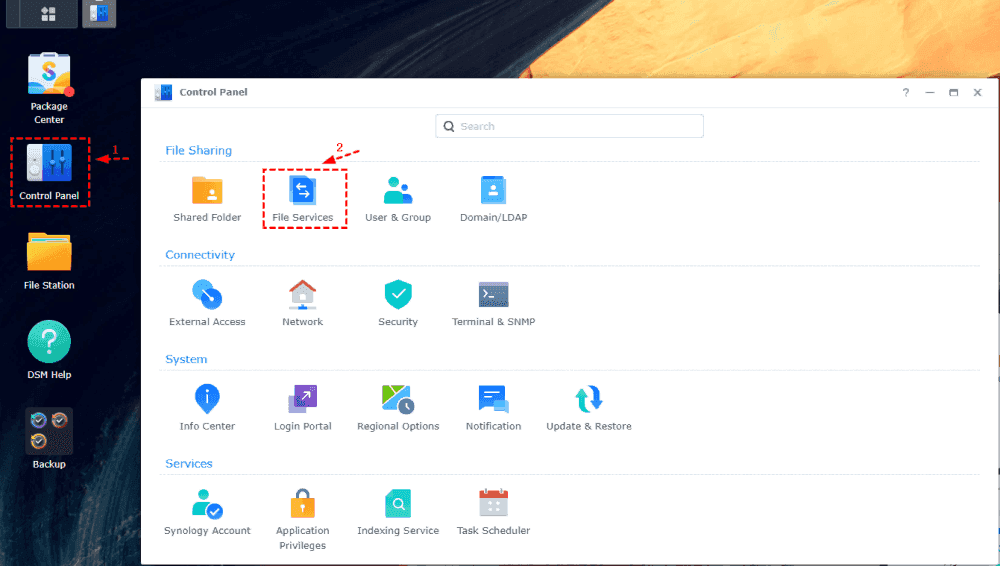Open Indexing Service settings
Image resolution: width=1000 pixels, height=566 pixels.
pyautogui.click(x=398, y=512)
